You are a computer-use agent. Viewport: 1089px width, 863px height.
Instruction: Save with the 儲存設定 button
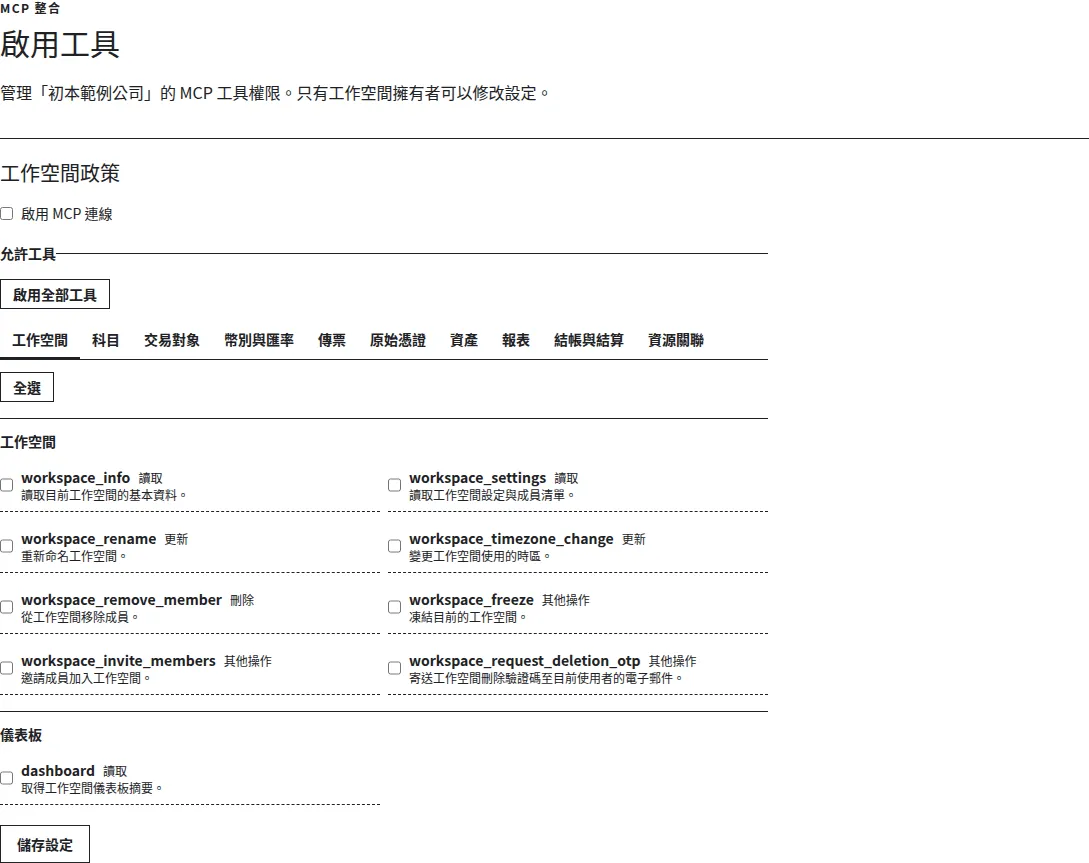click(44, 844)
